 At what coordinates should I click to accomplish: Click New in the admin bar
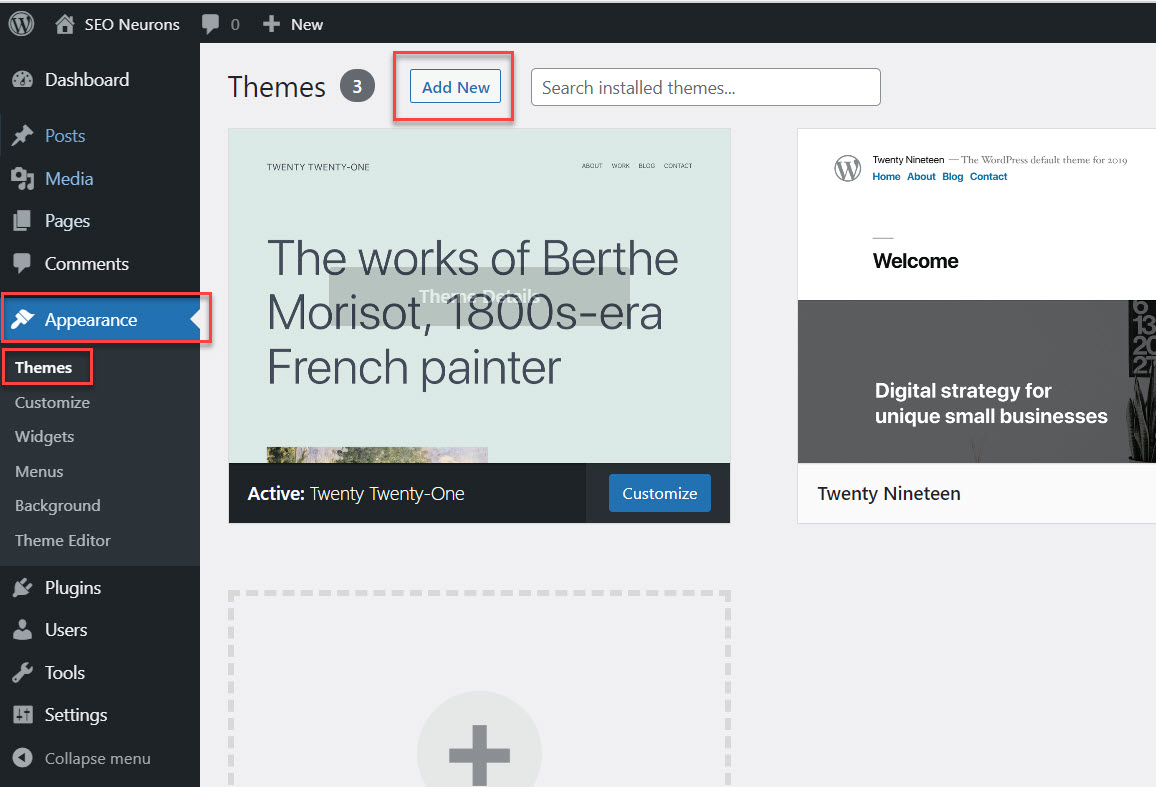coord(307,24)
